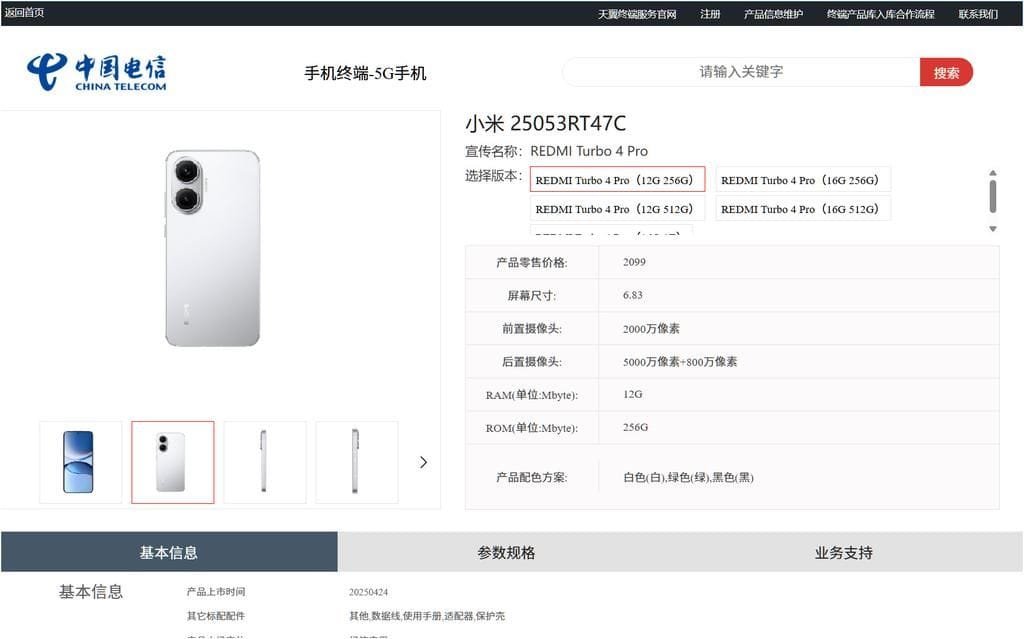The width and height of the screenshot is (1024, 639).
Task: Click the next-image chevron beside thumbnails
Action: pyautogui.click(x=423, y=462)
